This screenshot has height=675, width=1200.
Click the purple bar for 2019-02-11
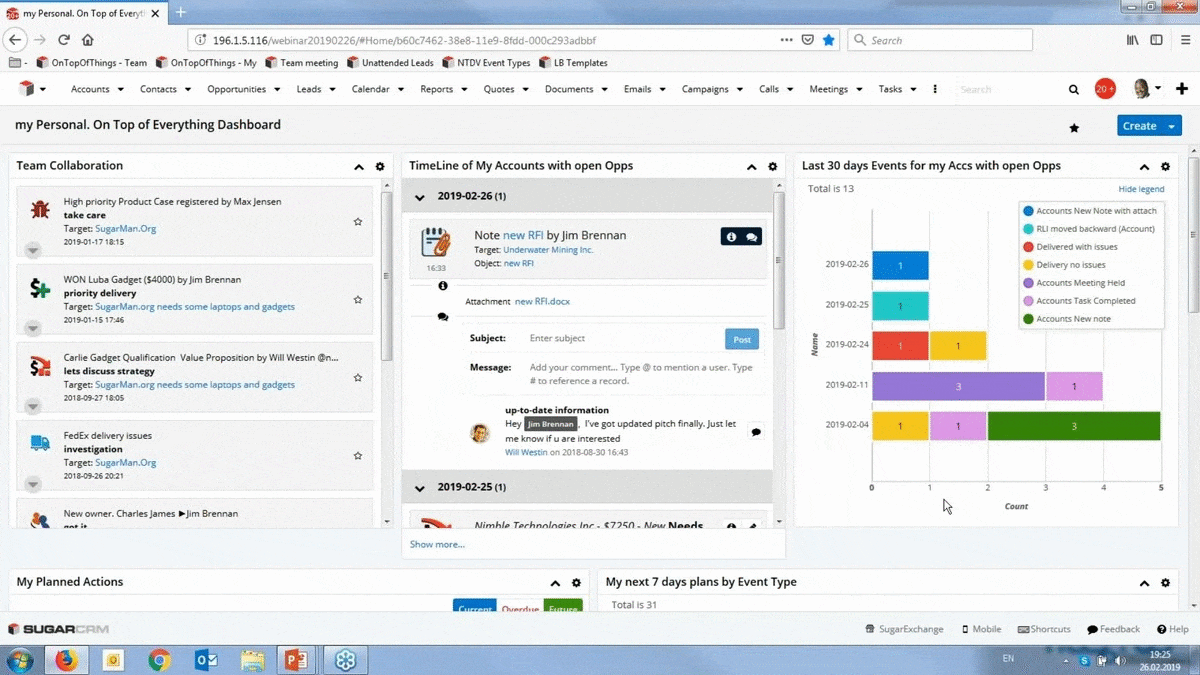coord(959,386)
